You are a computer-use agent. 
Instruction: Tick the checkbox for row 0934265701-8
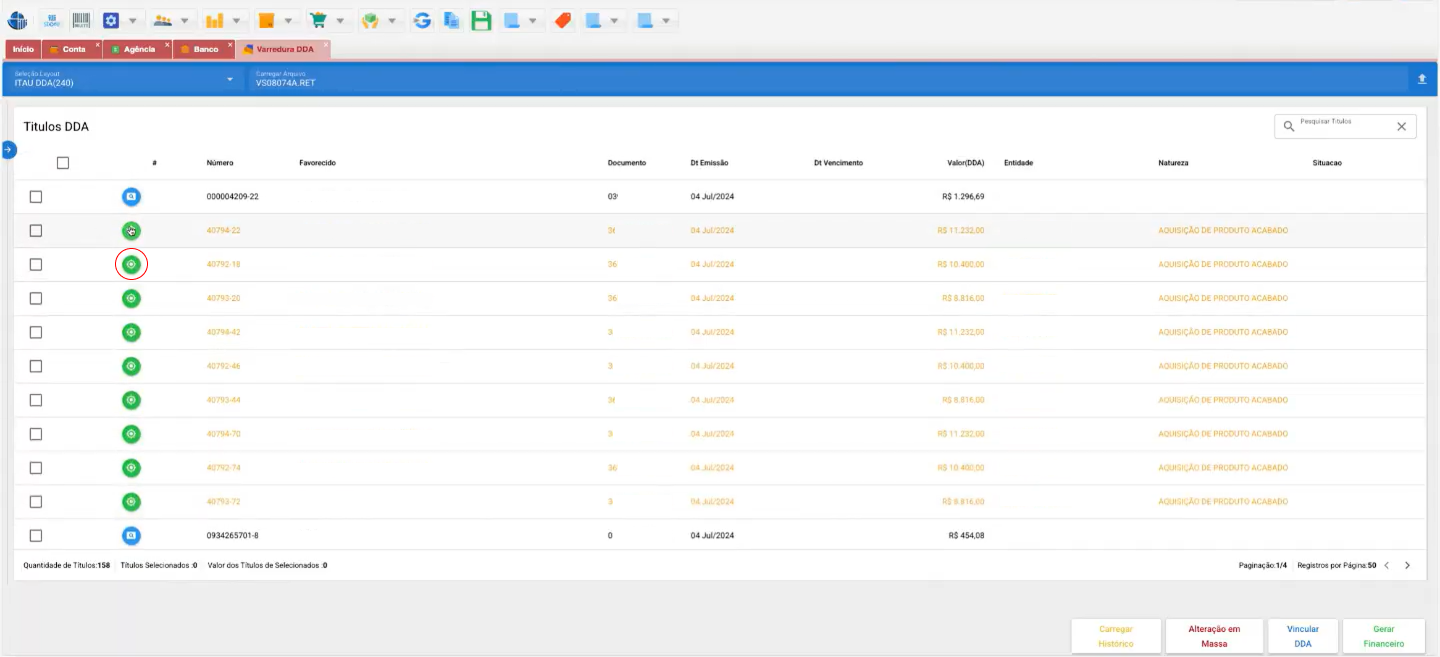pos(36,536)
